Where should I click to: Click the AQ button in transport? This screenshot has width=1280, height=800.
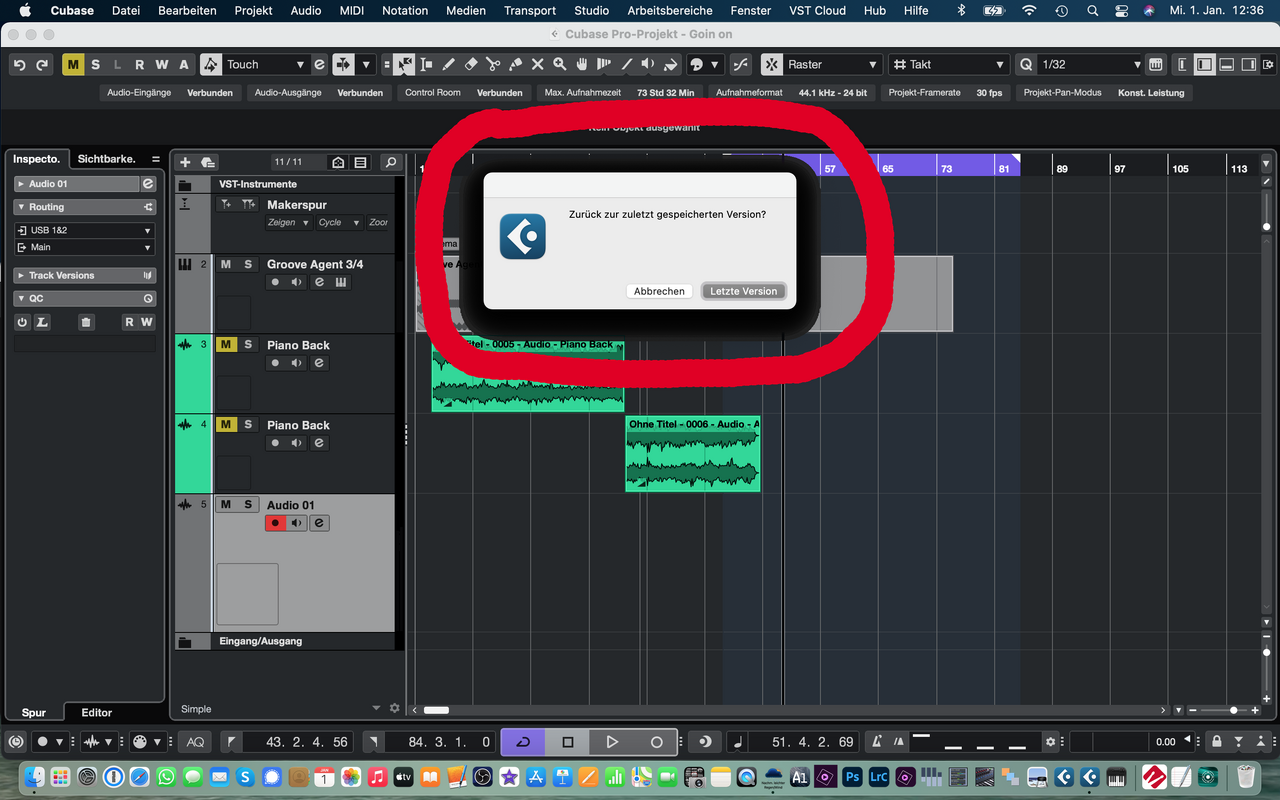(195, 742)
